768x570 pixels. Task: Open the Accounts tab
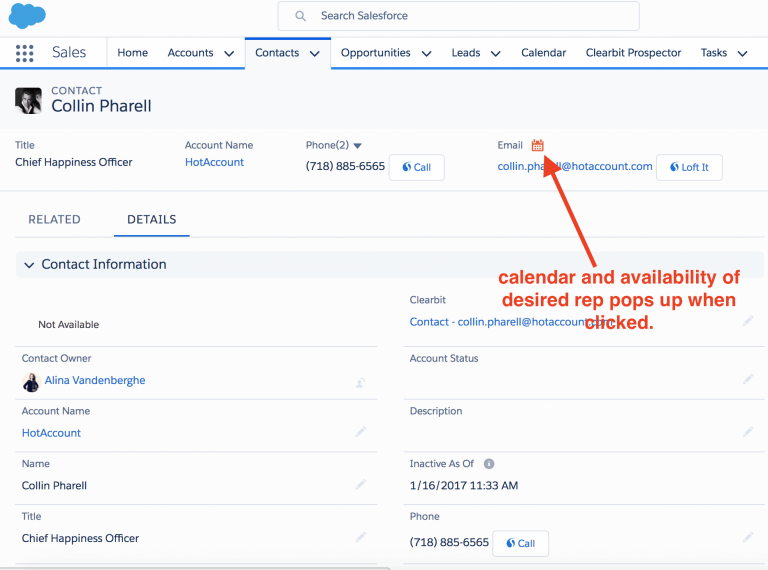tap(191, 52)
